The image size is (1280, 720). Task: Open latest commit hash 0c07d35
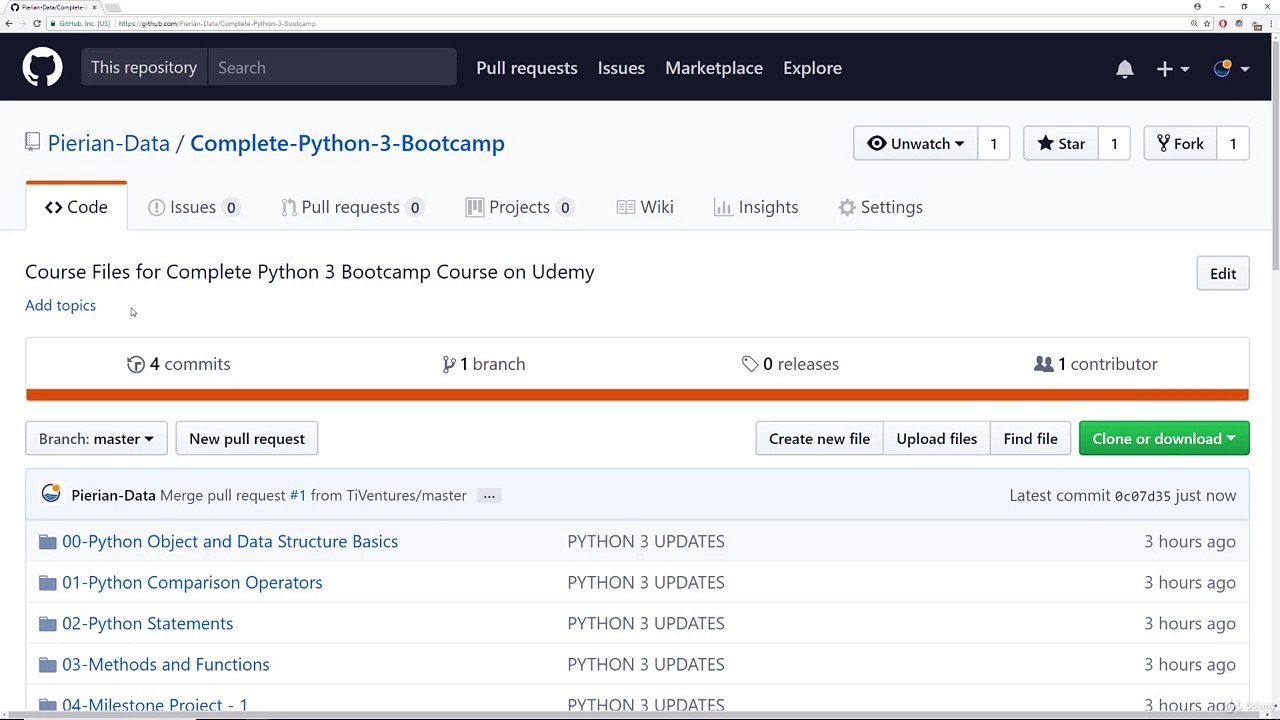[1143, 496]
